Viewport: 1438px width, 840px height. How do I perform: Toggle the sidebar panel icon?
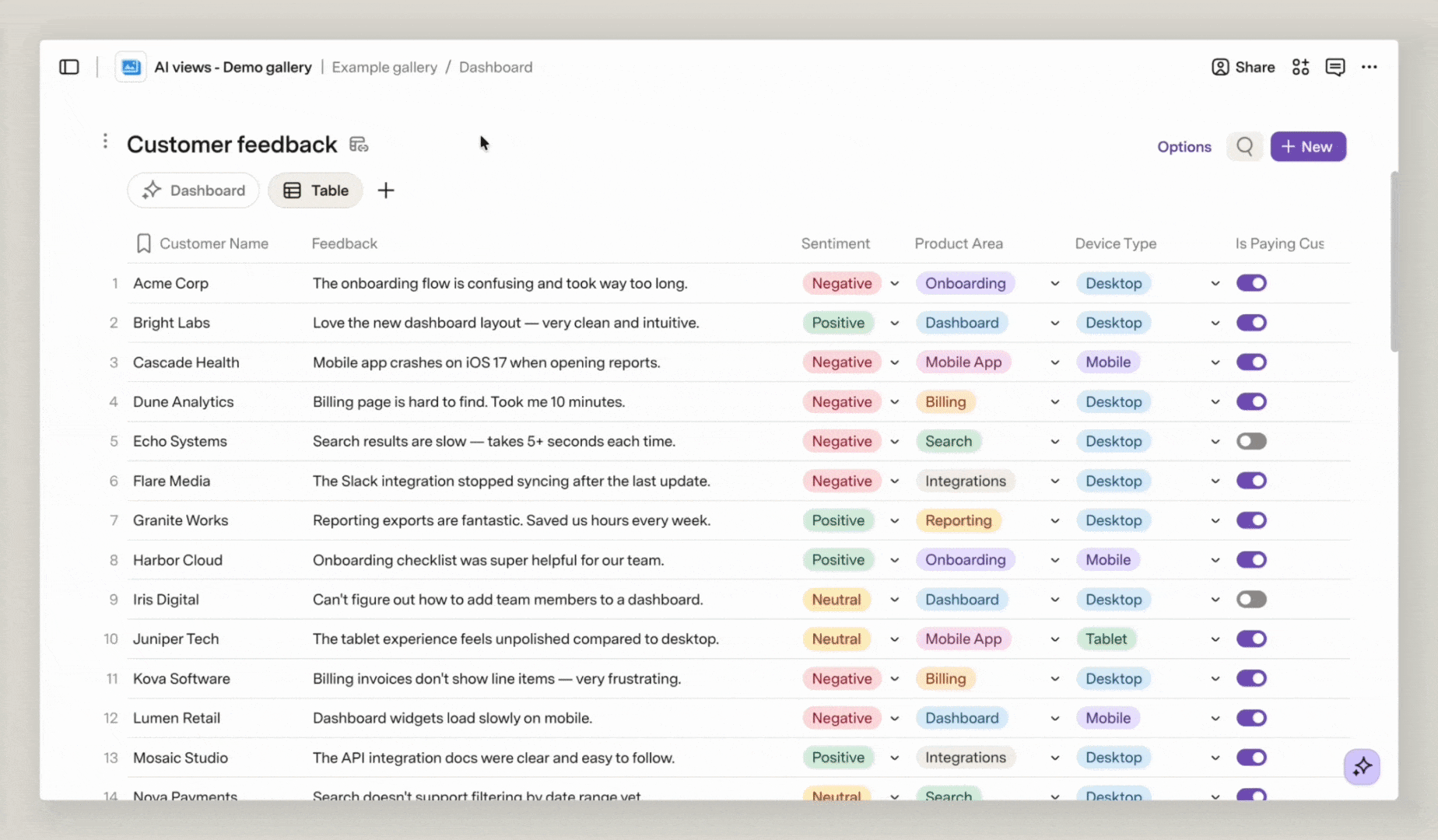coord(69,67)
